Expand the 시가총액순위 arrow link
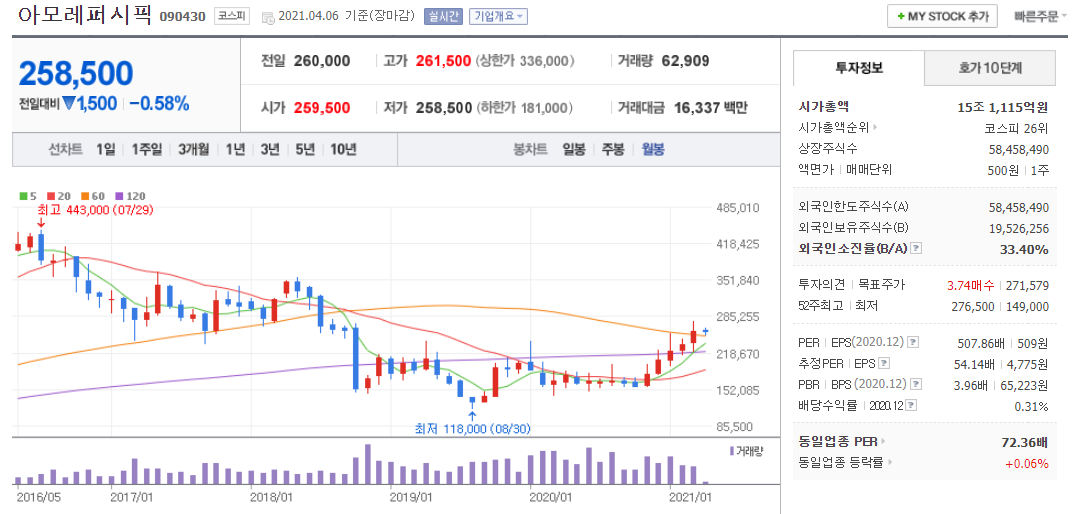Screen dimensions: 1077x514 coord(875,127)
